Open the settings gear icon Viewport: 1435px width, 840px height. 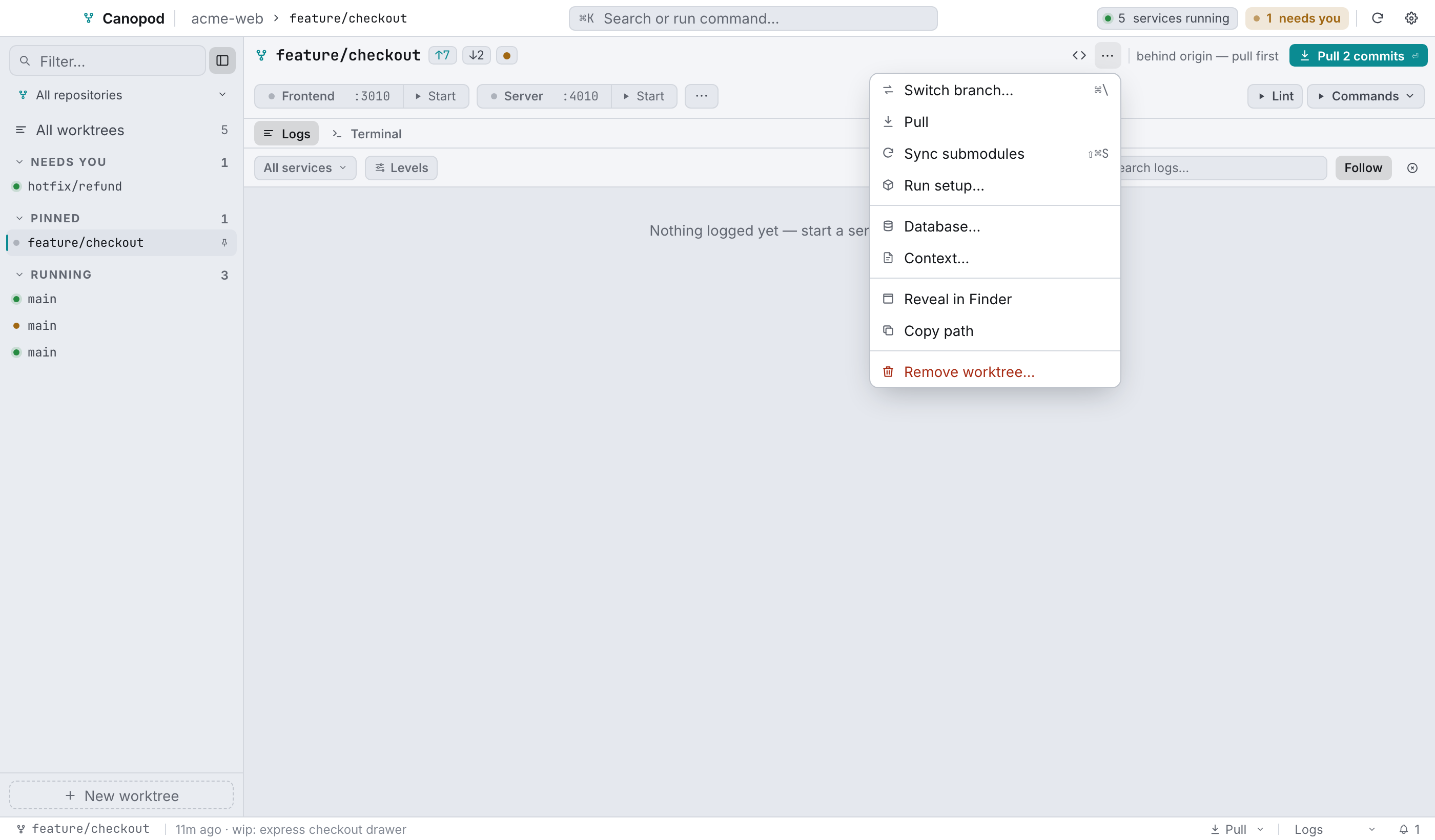coord(1411,18)
